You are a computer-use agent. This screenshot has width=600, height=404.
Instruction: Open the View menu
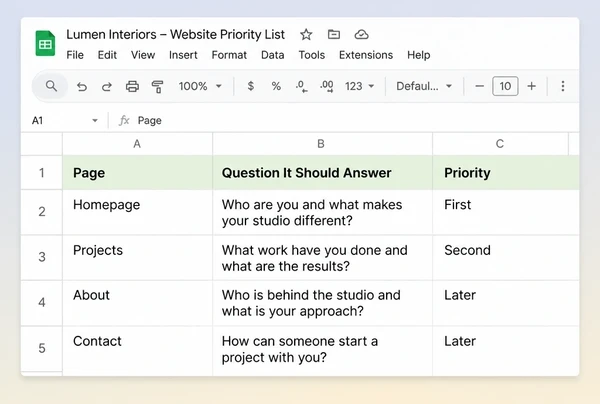143,55
